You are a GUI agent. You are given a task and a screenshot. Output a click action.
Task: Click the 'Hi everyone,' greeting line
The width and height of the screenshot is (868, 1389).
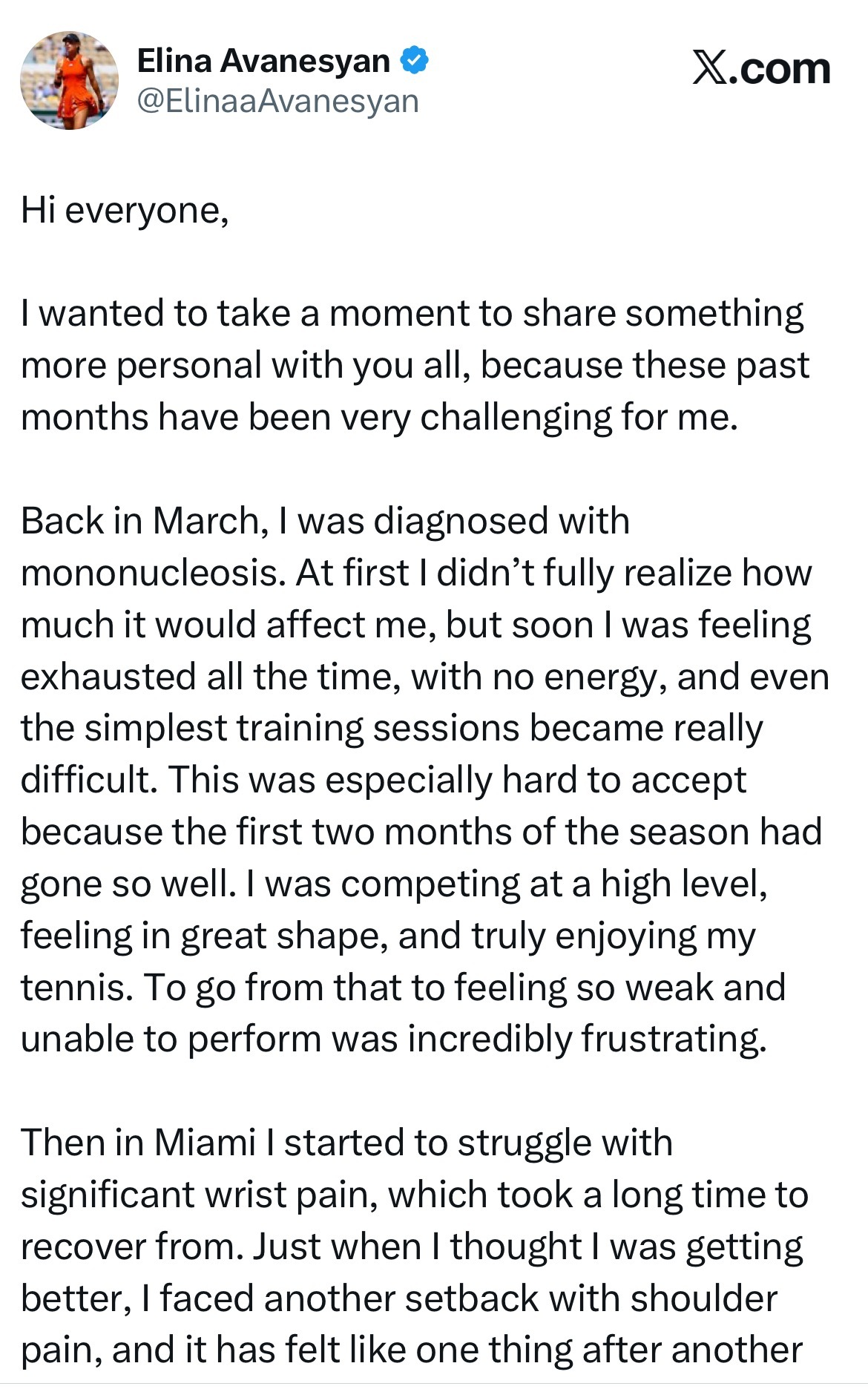tap(125, 211)
